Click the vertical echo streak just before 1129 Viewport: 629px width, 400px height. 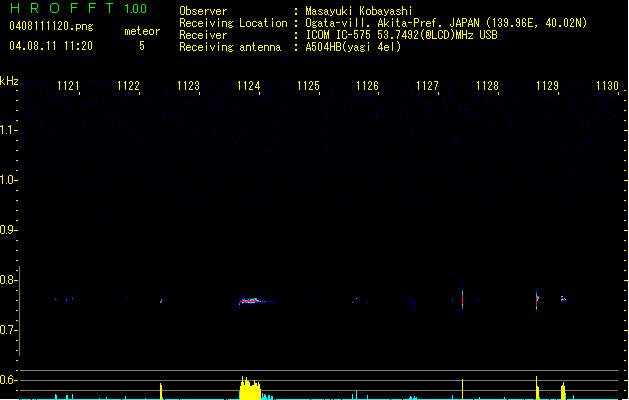pyautogui.click(x=537, y=299)
